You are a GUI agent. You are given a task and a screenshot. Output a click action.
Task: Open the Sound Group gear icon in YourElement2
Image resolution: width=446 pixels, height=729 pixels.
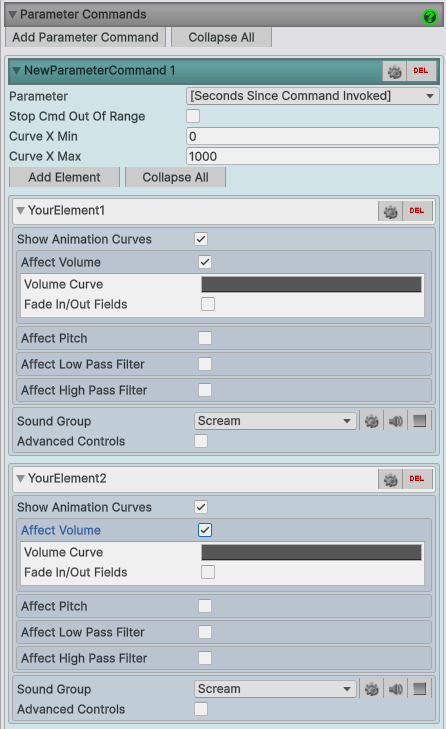pyautogui.click(x=371, y=689)
